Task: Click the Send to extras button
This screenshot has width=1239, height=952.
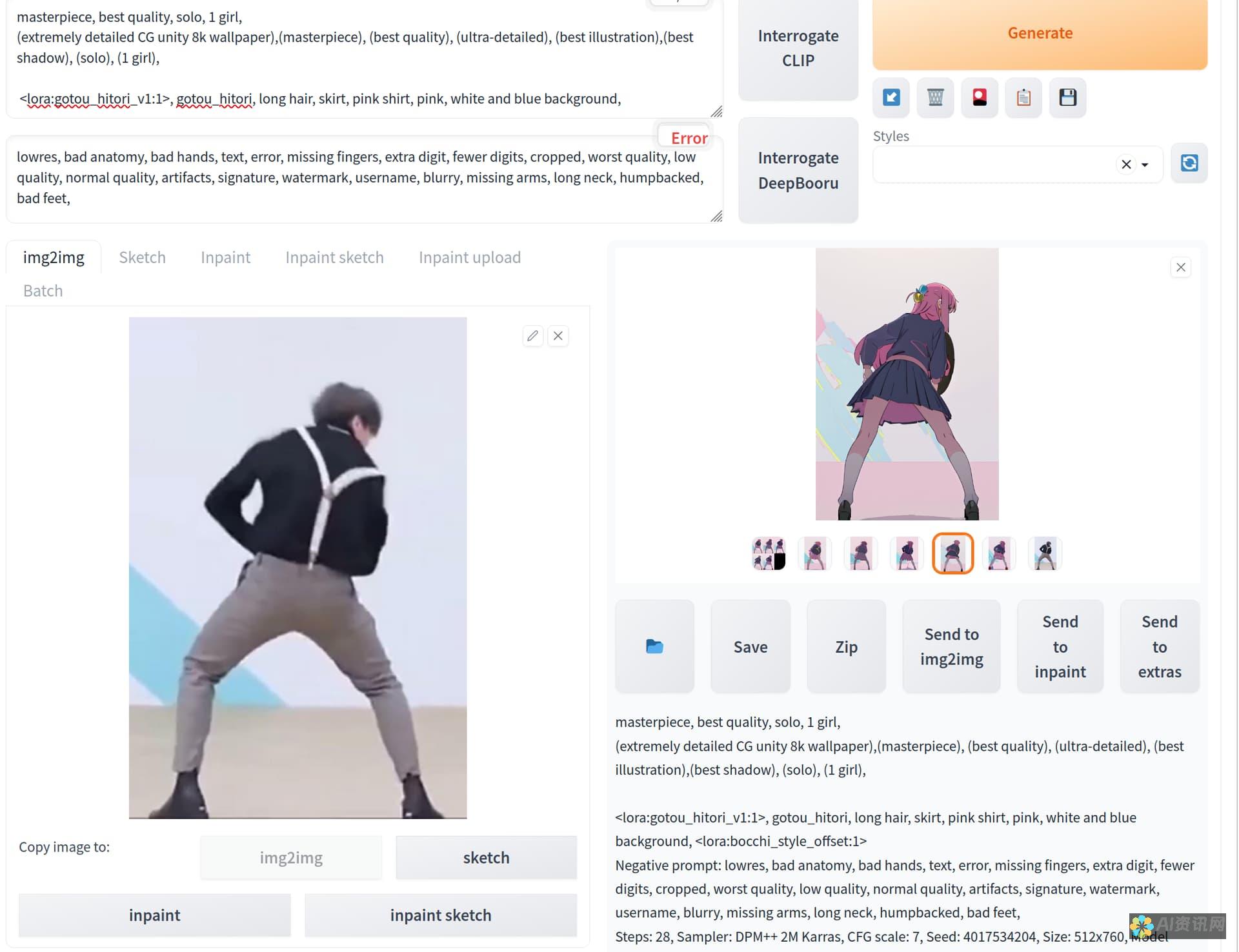Action: pyautogui.click(x=1160, y=646)
